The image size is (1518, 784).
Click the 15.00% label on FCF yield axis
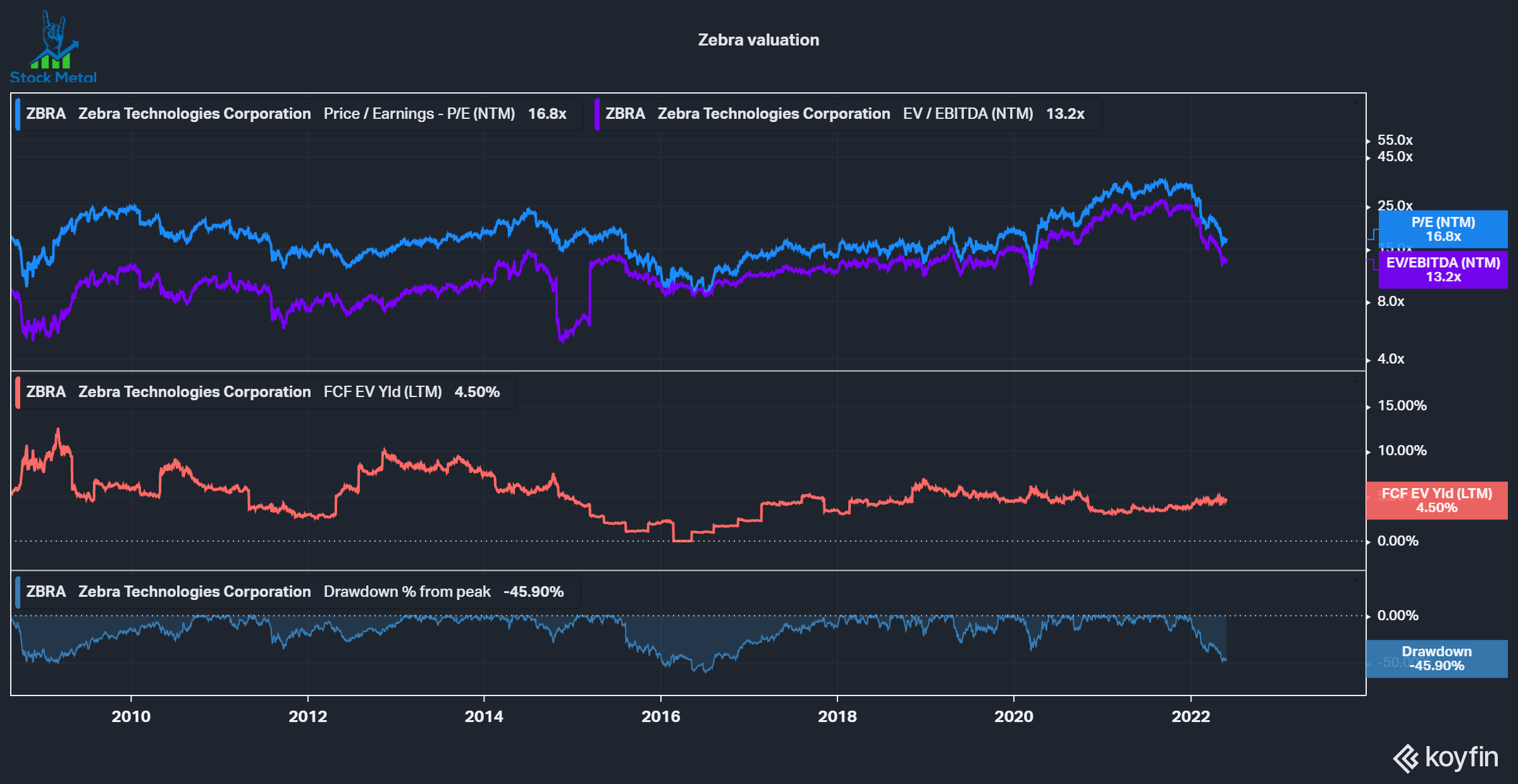click(1402, 406)
